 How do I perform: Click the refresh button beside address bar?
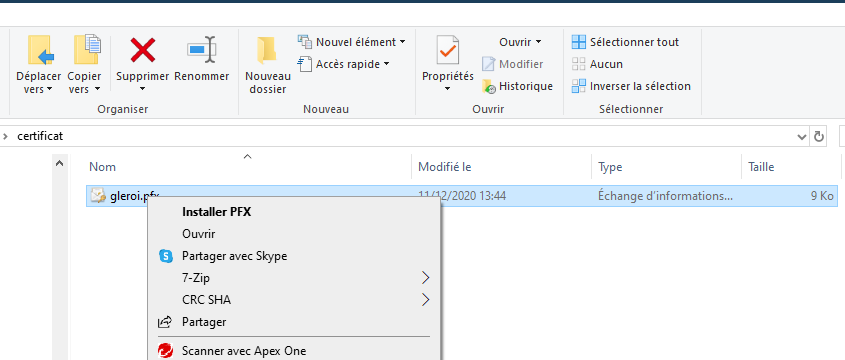(819, 137)
